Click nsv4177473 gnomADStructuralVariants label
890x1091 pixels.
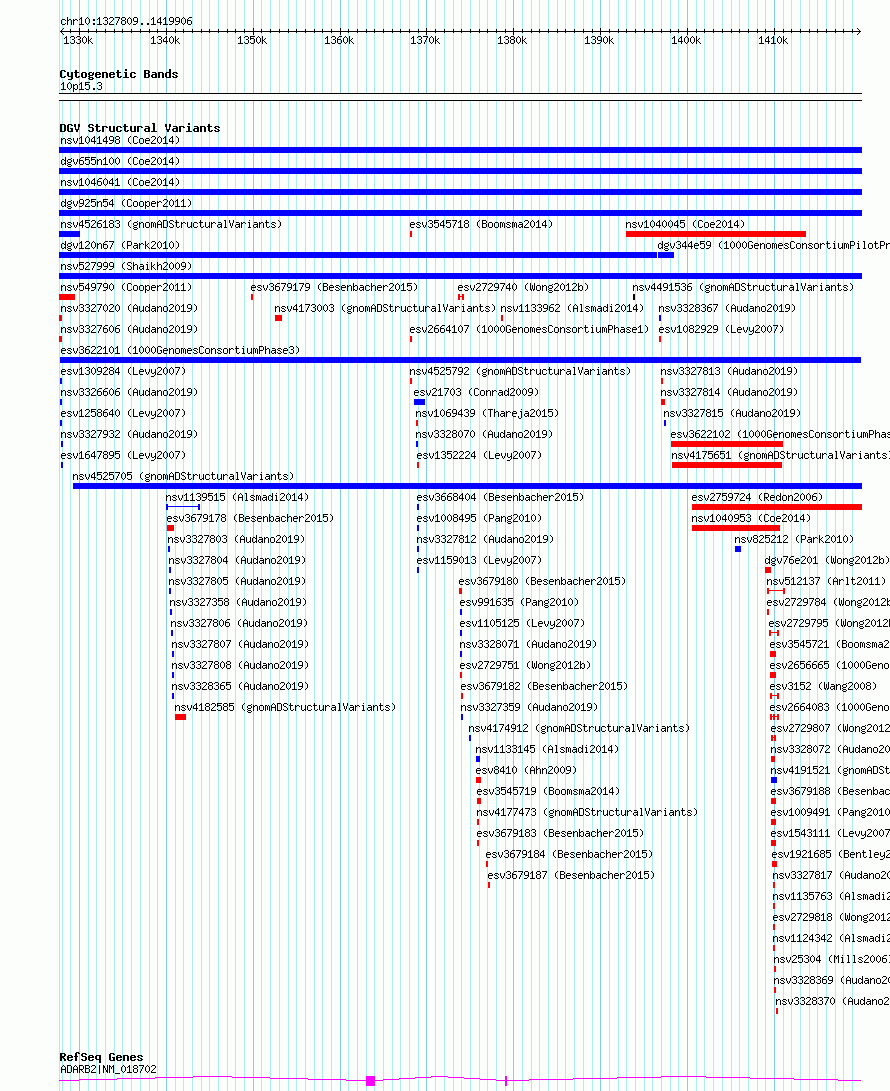coord(587,812)
